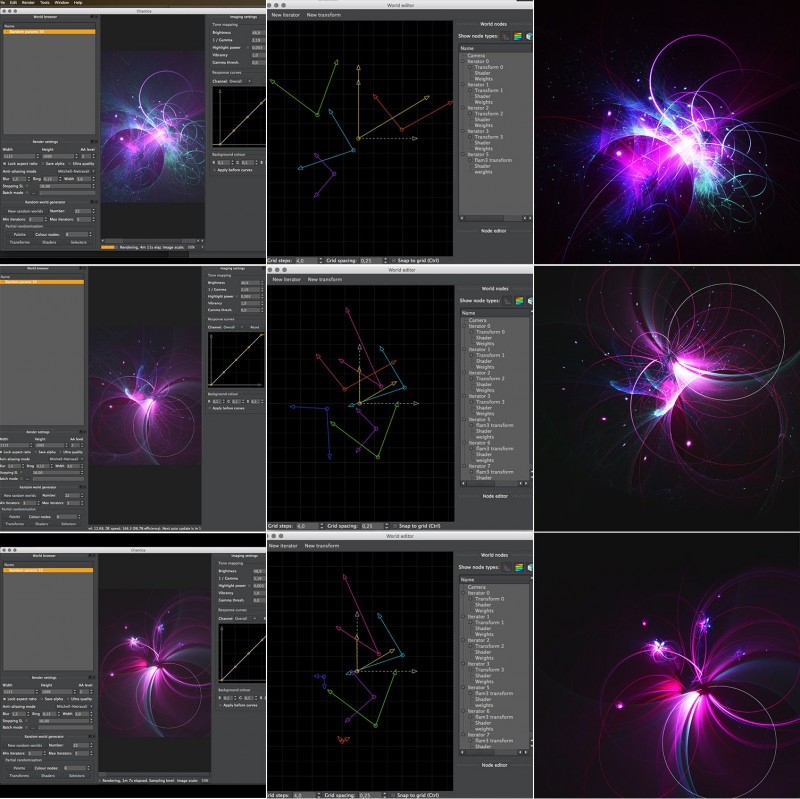Toggle shader node types in bottom World editor
This screenshot has height=799, width=800.
point(519,567)
